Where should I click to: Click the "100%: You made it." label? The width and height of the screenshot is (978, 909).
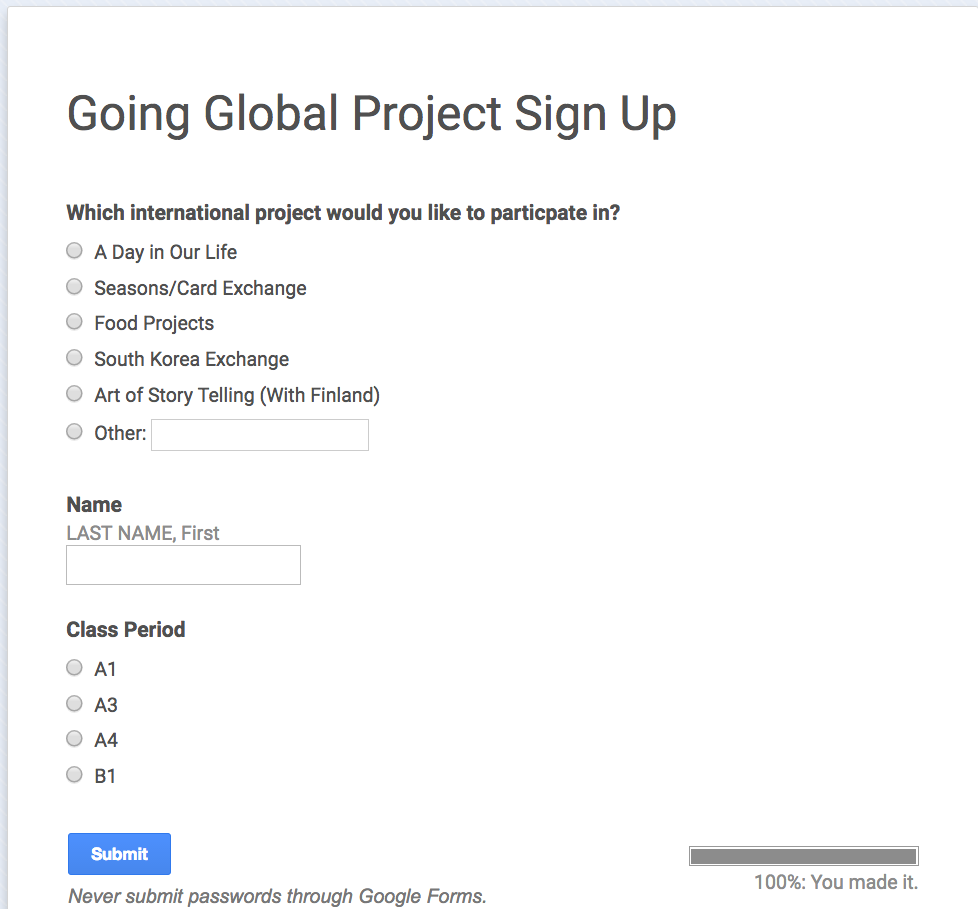point(836,882)
